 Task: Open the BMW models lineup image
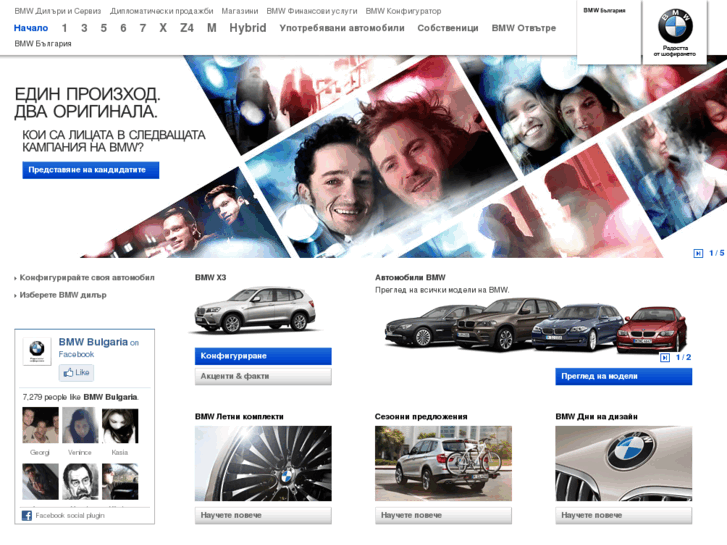pos(536,327)
